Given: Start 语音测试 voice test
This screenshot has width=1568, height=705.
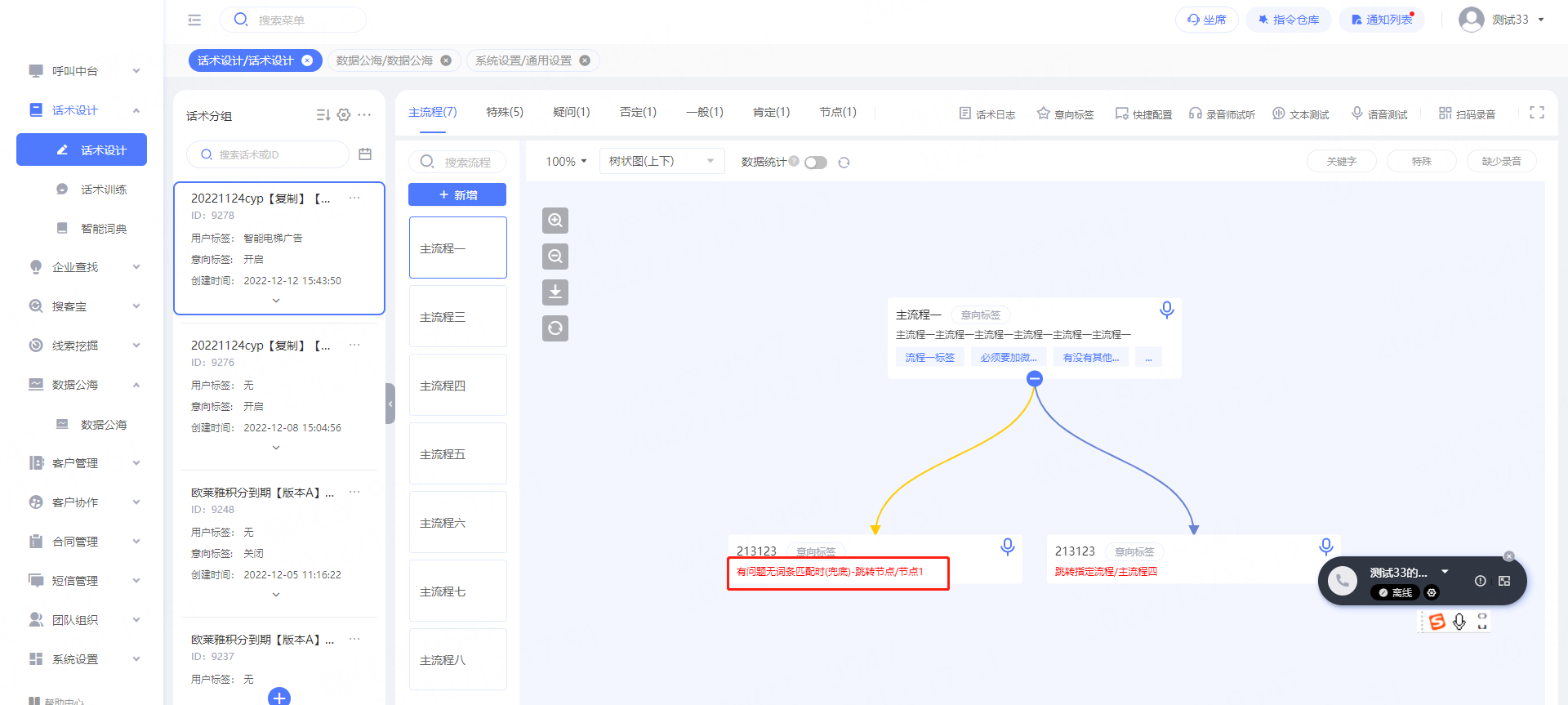Looking at the screenshot, I should click(1379, 114).
